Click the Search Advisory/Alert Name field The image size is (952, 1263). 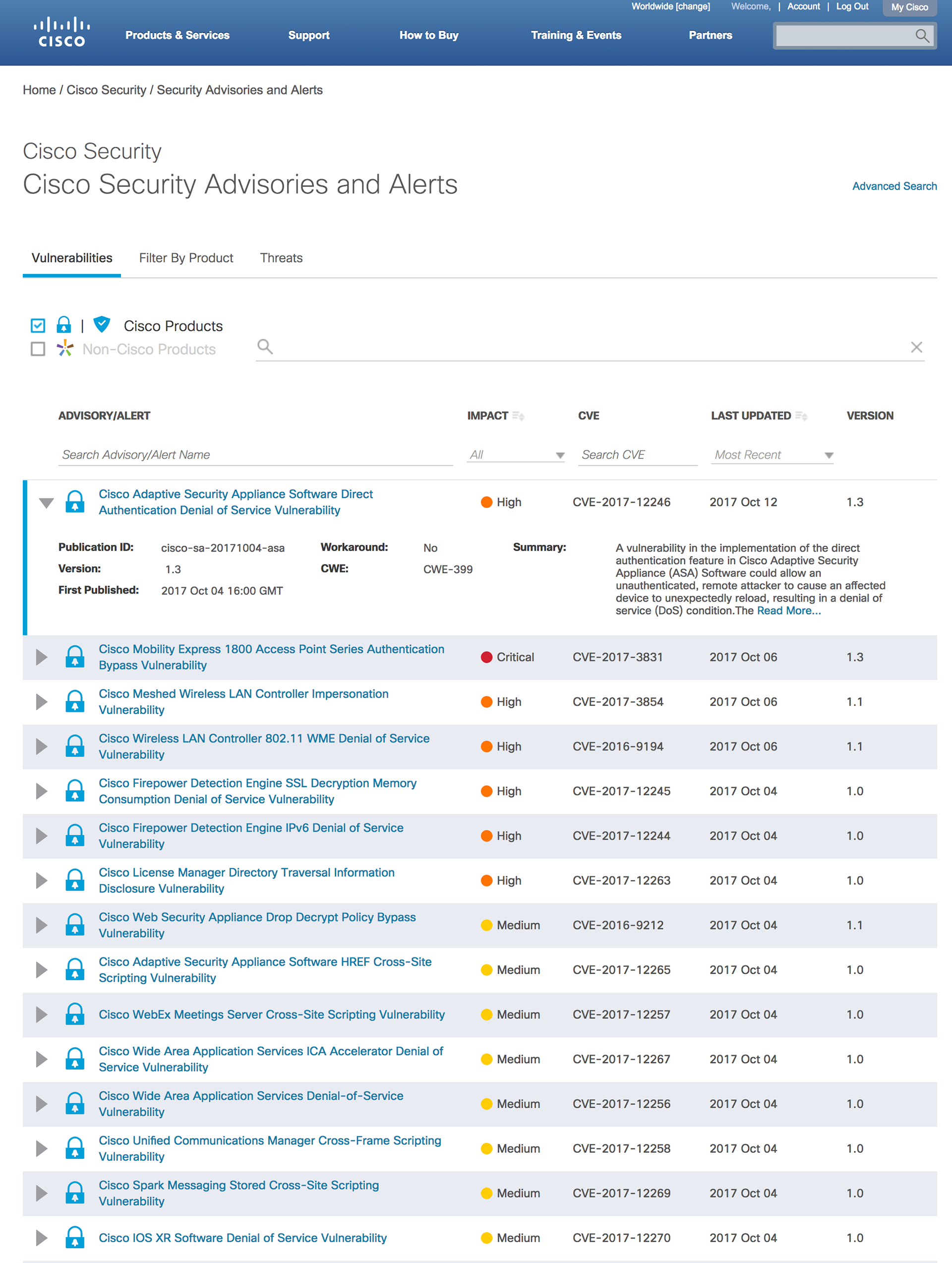pos(256,455)
